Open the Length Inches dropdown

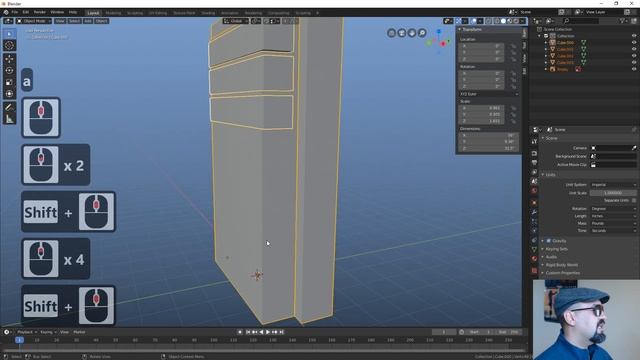[613, 216]
